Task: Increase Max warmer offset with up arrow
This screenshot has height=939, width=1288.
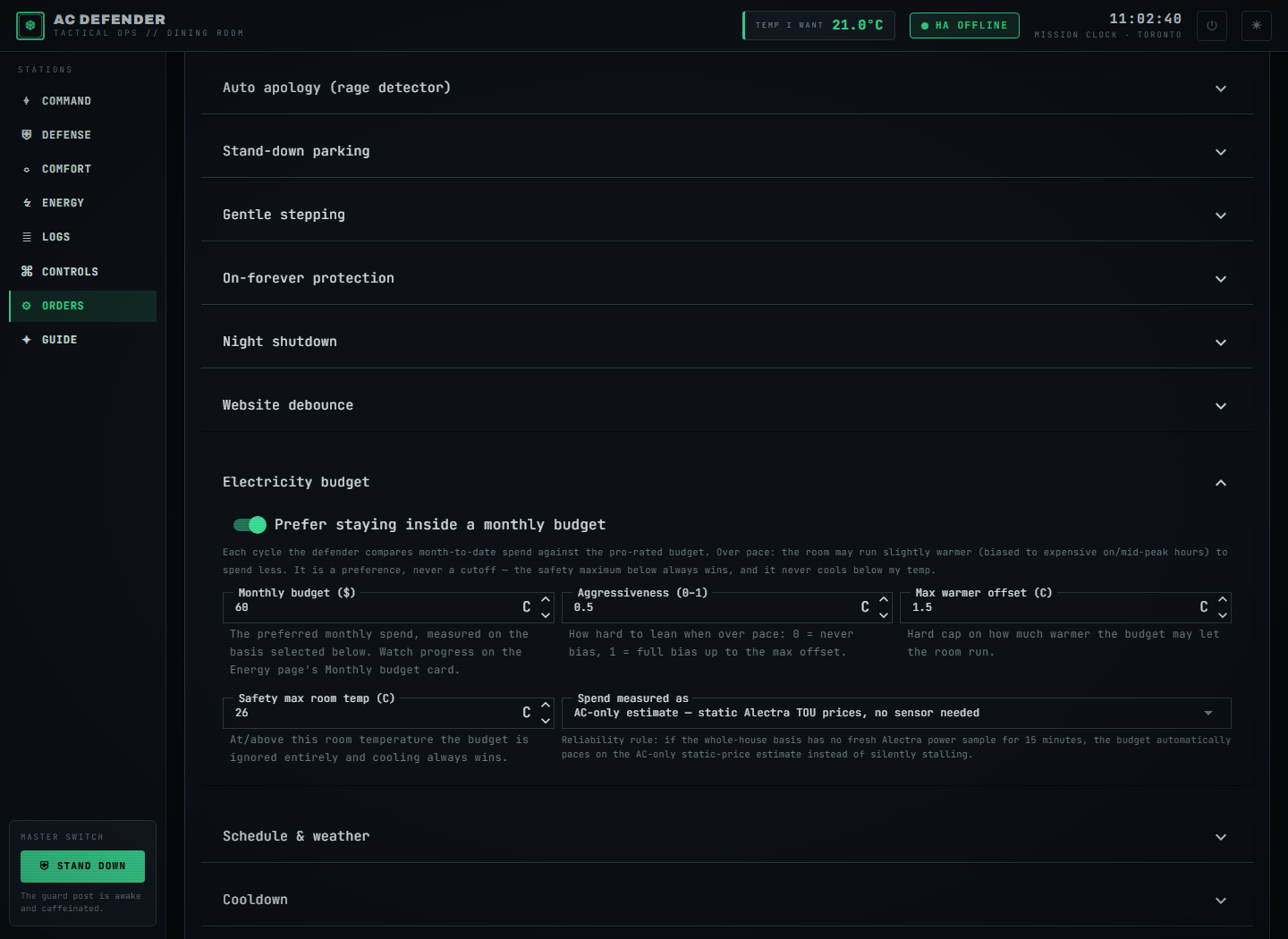Action: point(1223,599)
